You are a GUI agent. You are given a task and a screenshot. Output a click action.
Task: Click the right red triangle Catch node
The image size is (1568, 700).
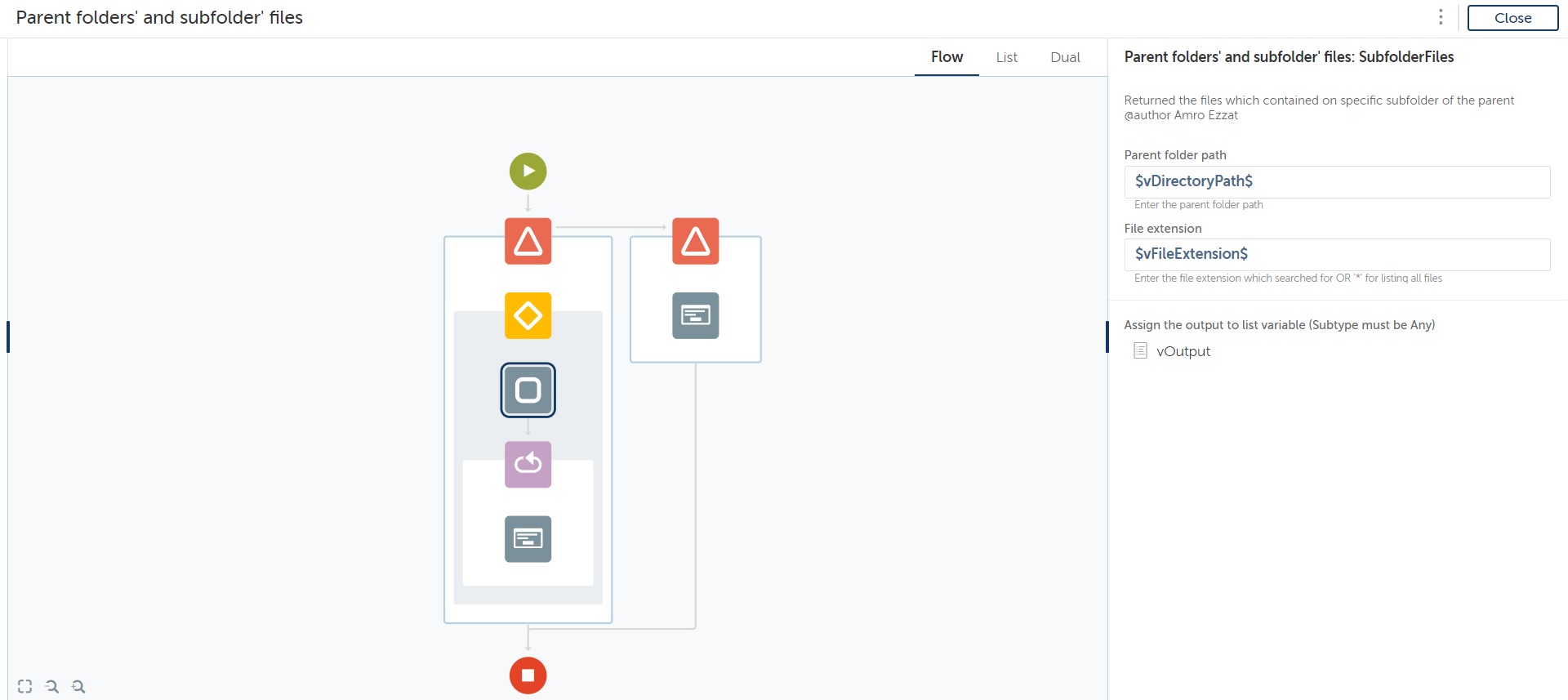pyautogui.click(x=695, y=241)
